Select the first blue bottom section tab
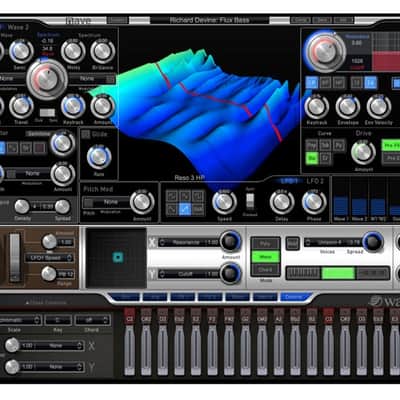The width and height of the screenshot is (400, 400). (x=126, y=297)
